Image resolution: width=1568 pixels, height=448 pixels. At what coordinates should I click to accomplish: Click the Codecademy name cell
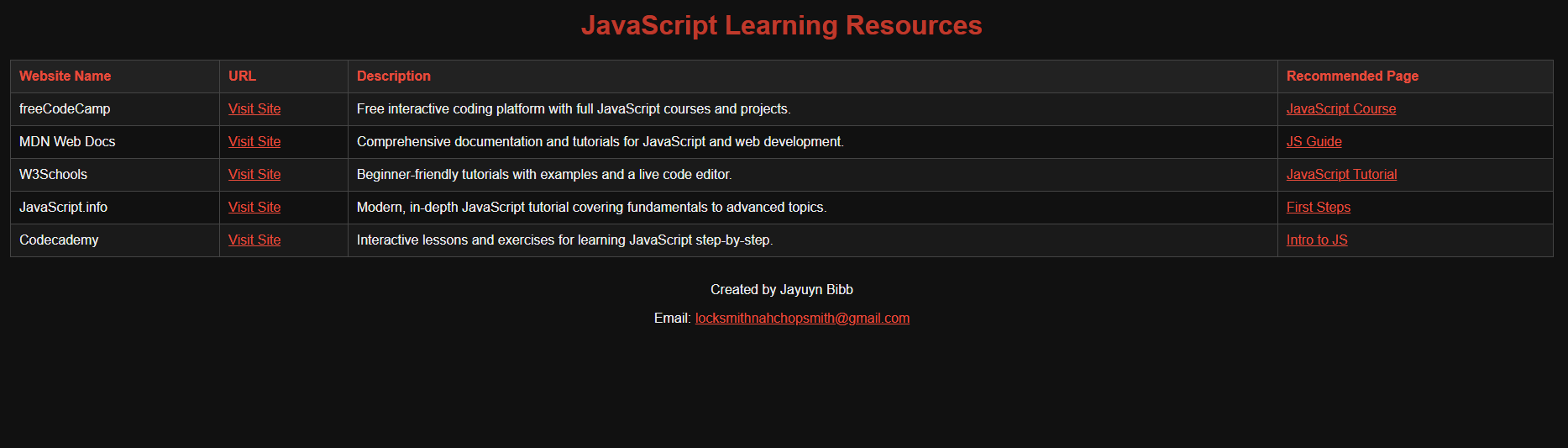pyautogui.click(x=115, y=240)
